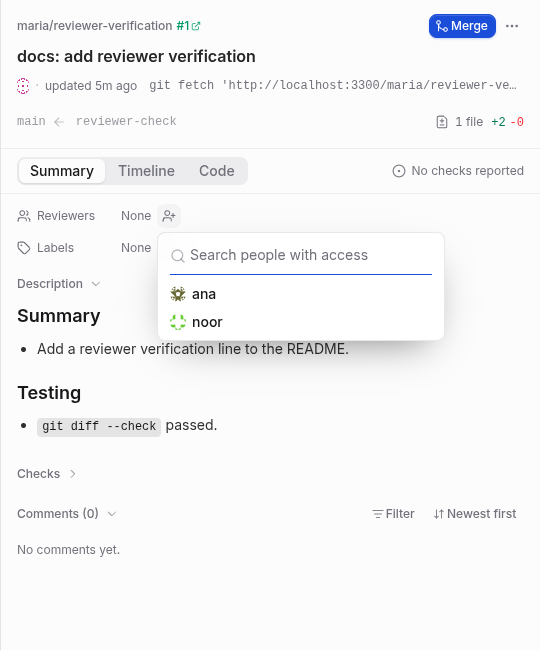The image size is (540, 650).
Task: Click the add reviewer person-plus icon
Action: tap(169, 216)
